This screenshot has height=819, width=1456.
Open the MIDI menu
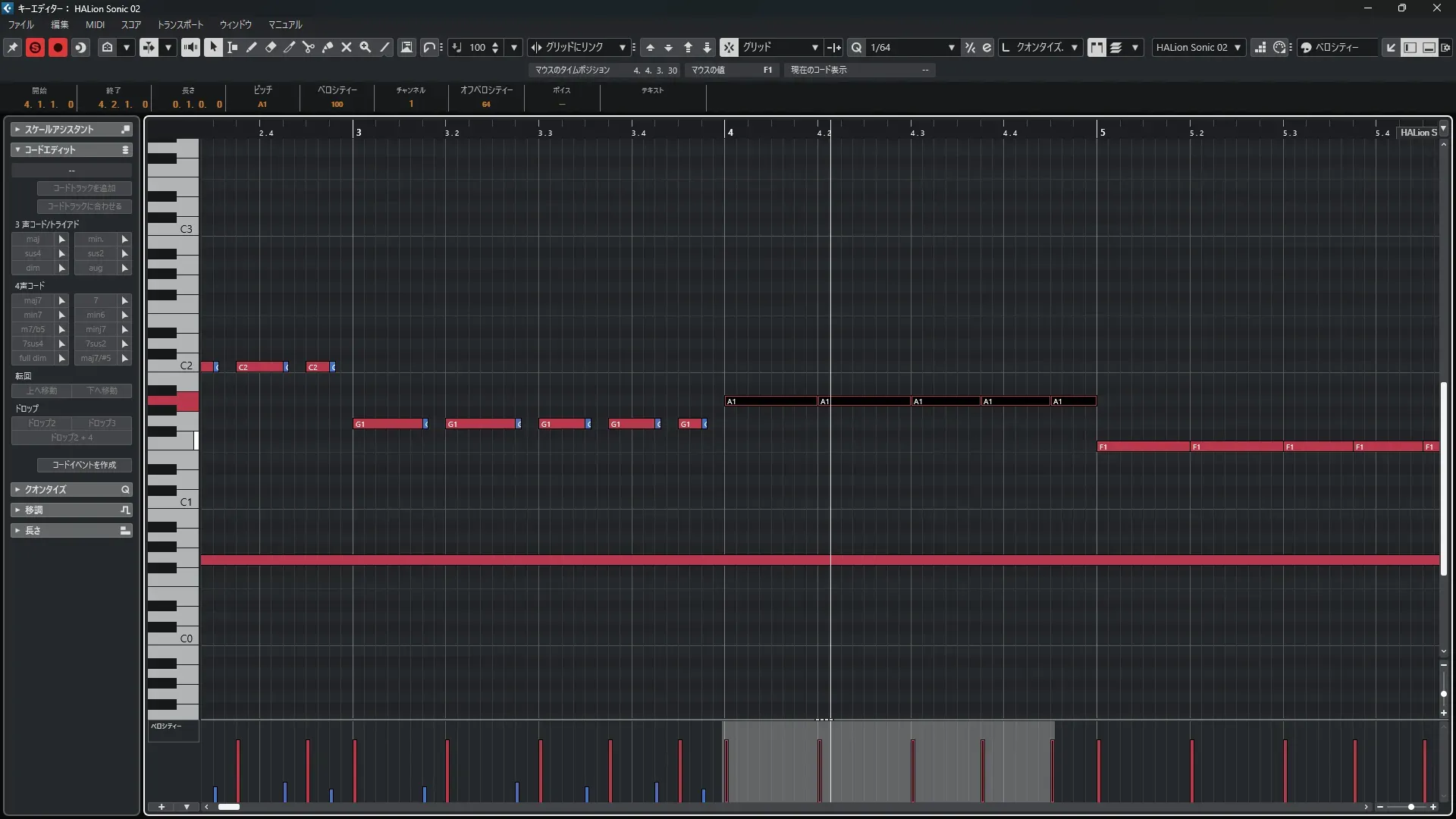tap(95, 24)
